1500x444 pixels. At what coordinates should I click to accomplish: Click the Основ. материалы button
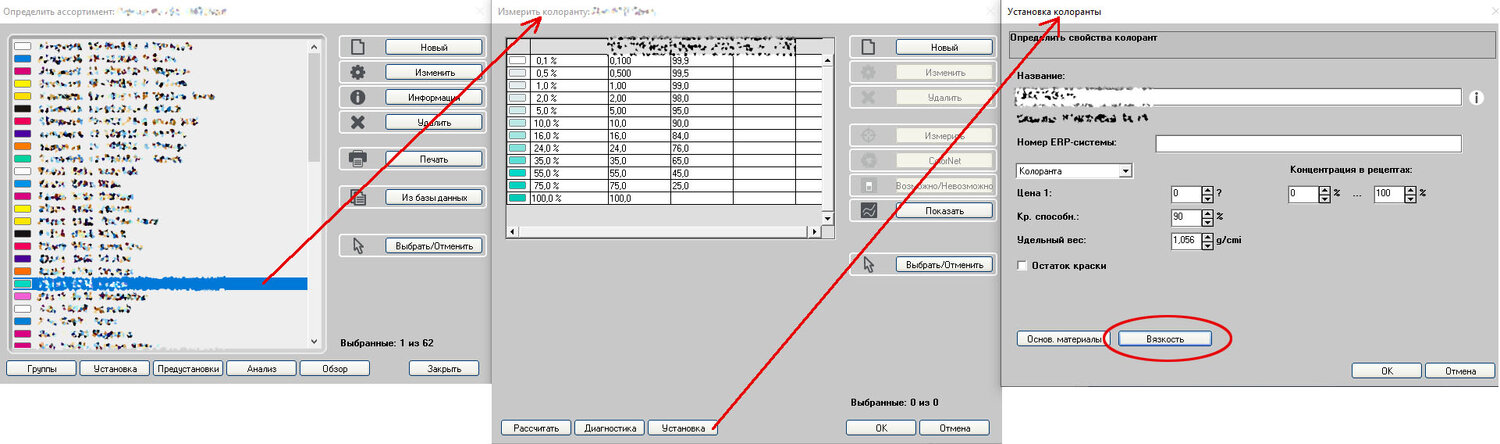point(1065,339)
